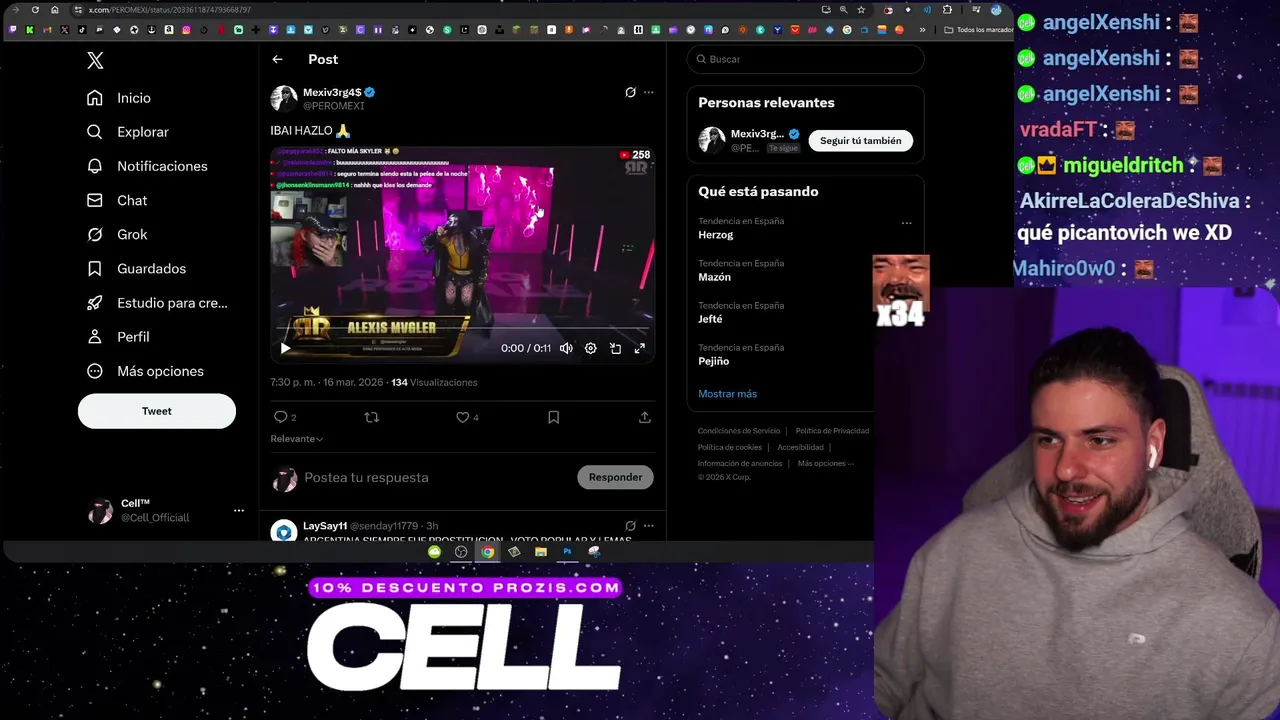This screenshot has height=720, width=1280.
Task: Open video settings gear
Action: [590, 348]
